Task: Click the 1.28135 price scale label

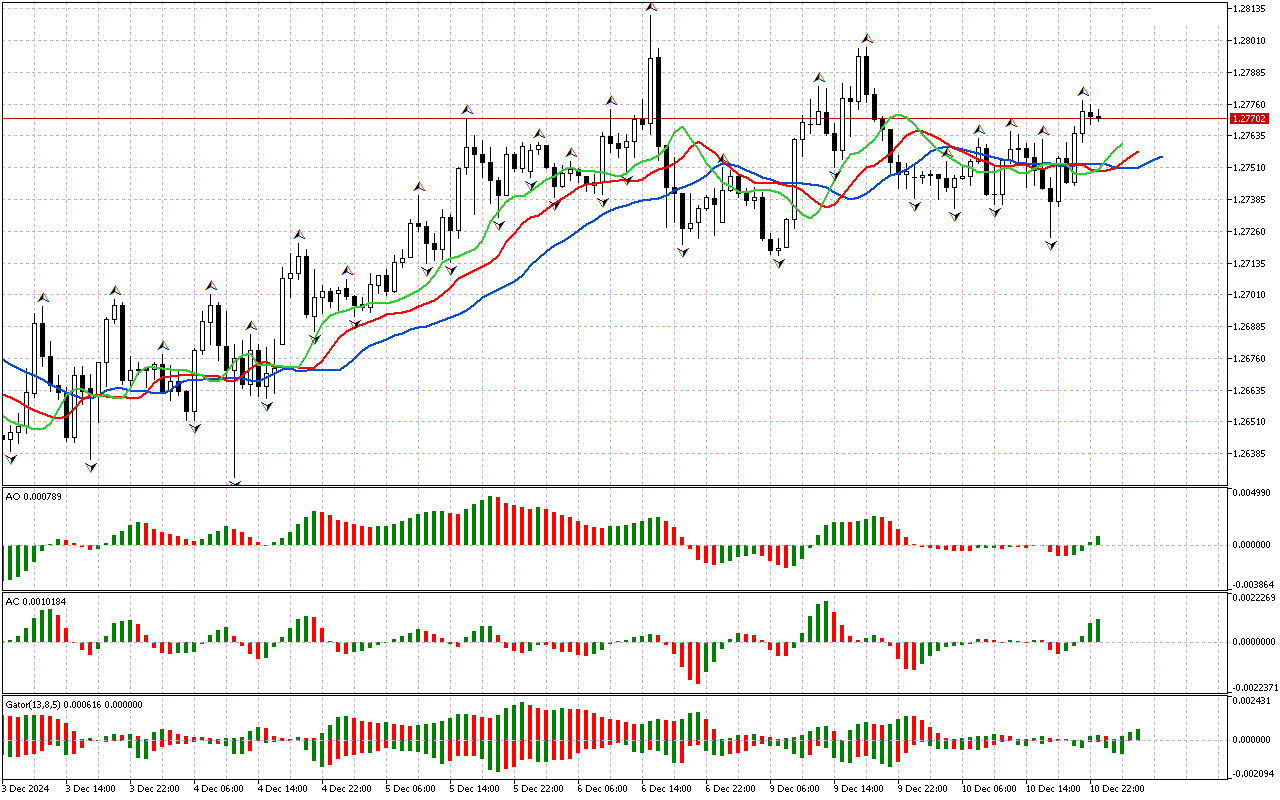Action: click(1250, 8)
